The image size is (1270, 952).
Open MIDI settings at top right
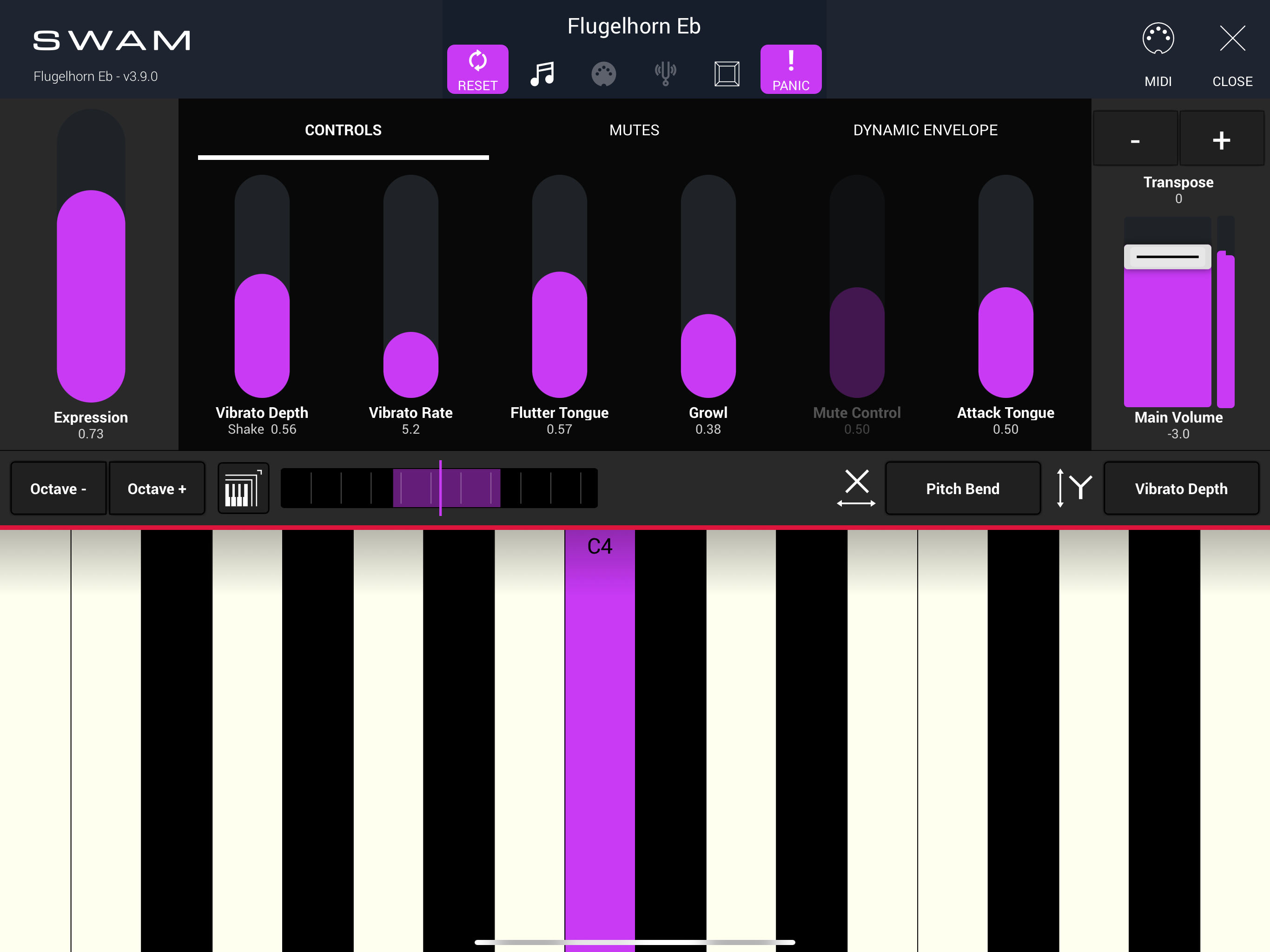click(1158, 54)
